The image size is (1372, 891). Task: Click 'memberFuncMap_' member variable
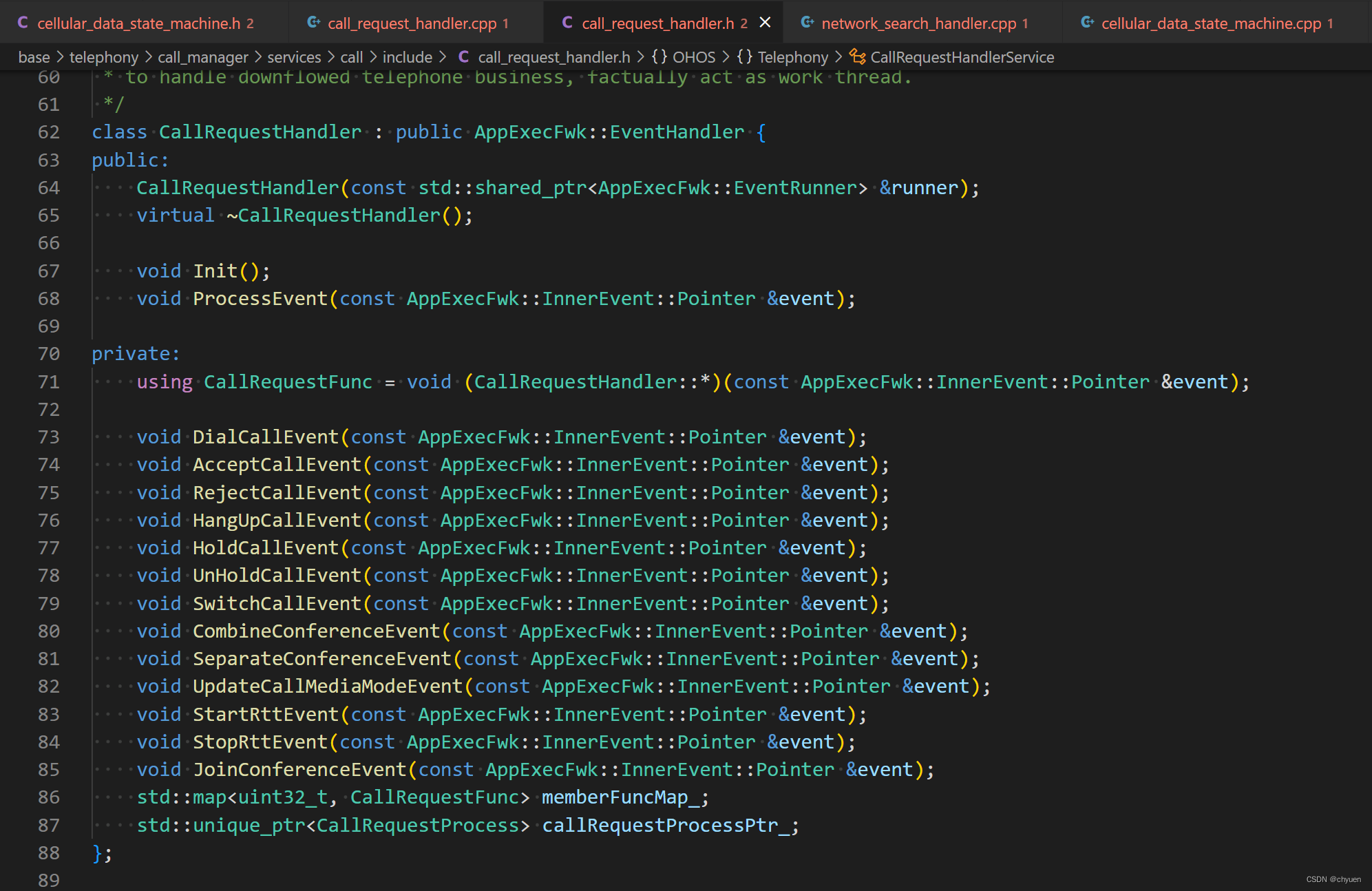tap(621, 797)
